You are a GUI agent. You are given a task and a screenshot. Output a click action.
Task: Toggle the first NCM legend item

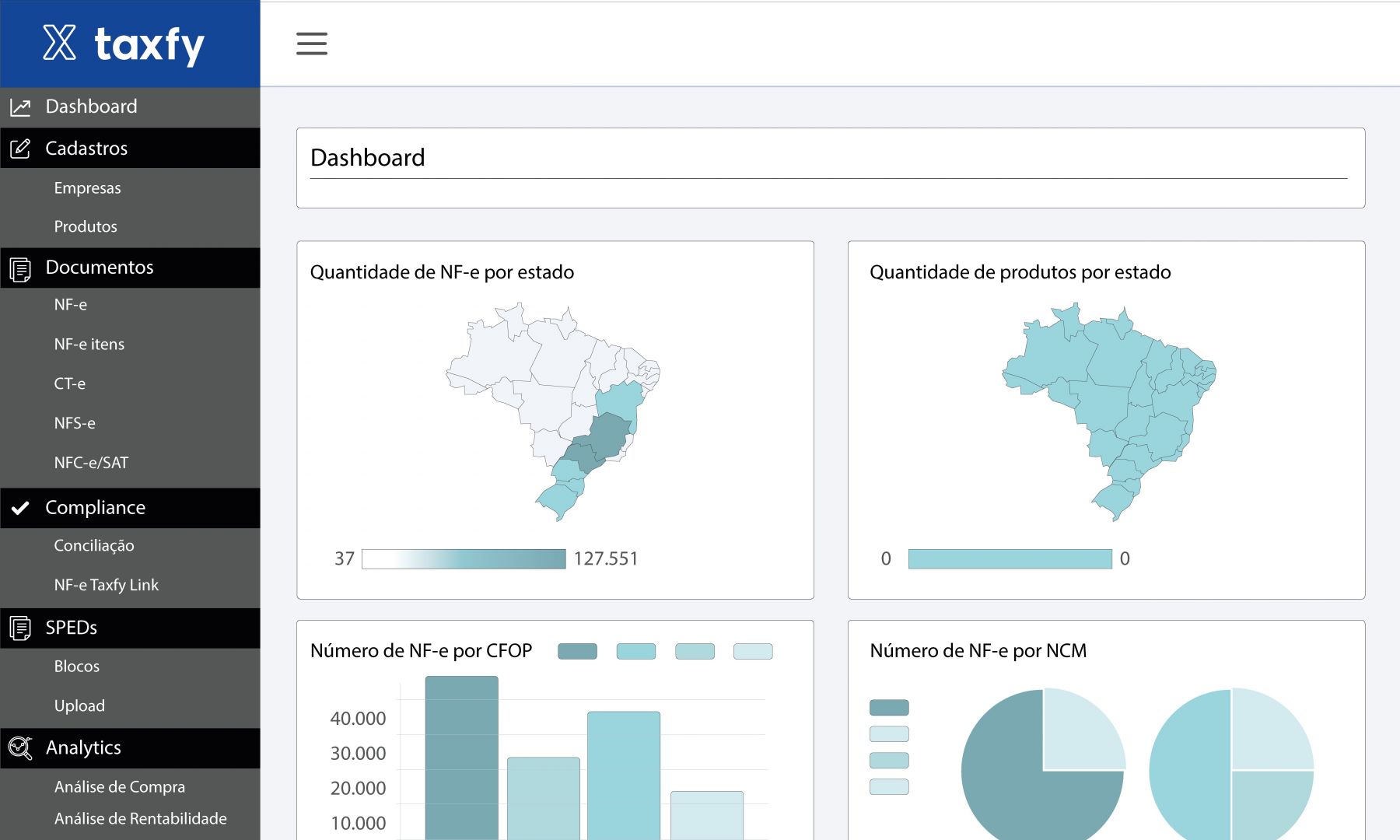pos(889,707)
